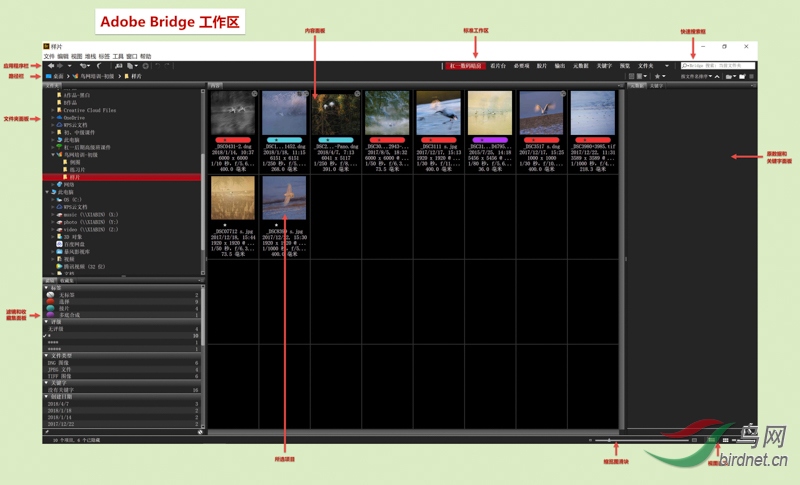The height and width of the screenshot is (485, 800).
Task: Select the 必要项 workspace
Action: 521,66
